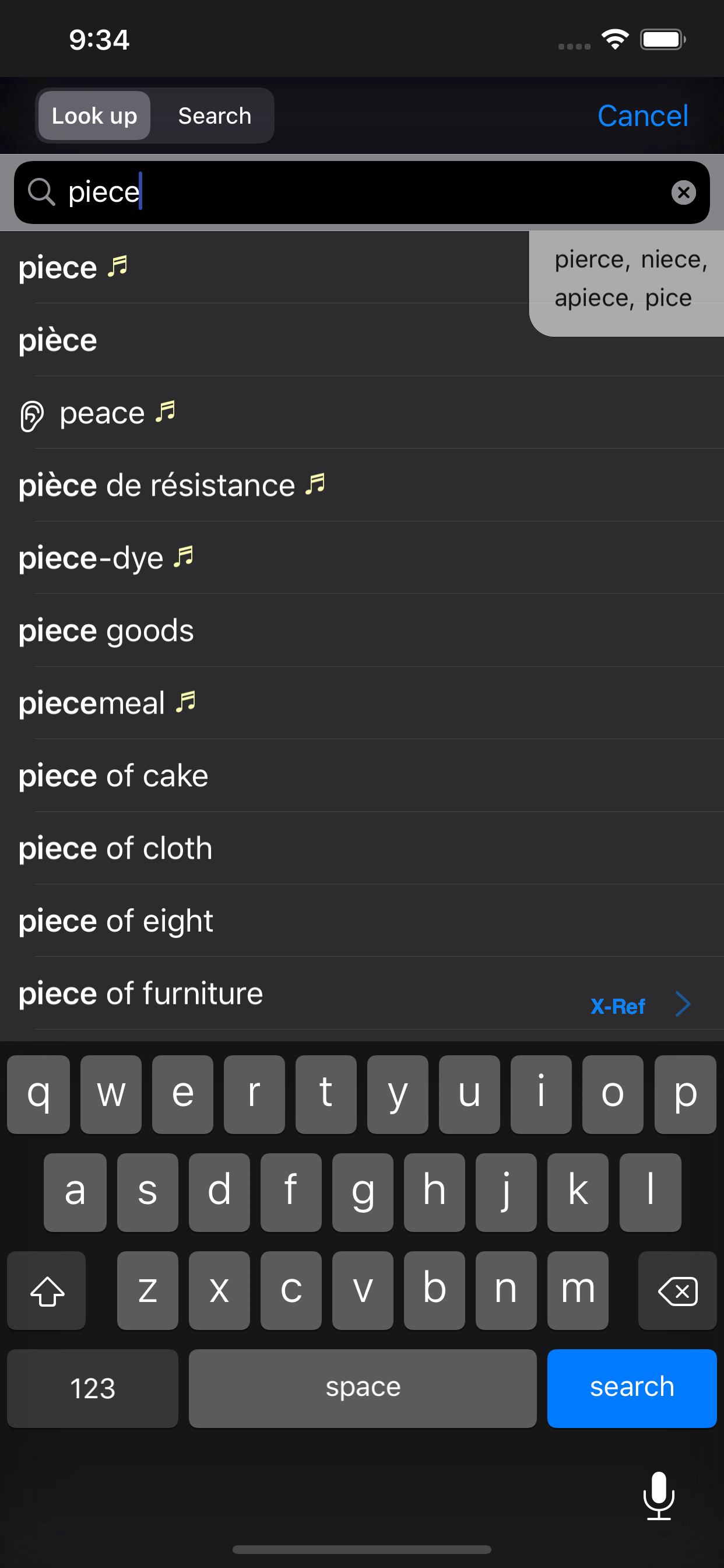724x1568 pixels.
Task: Tap the sound-alike ear icon beside 'peace'
Action: [x=31, y=416]
